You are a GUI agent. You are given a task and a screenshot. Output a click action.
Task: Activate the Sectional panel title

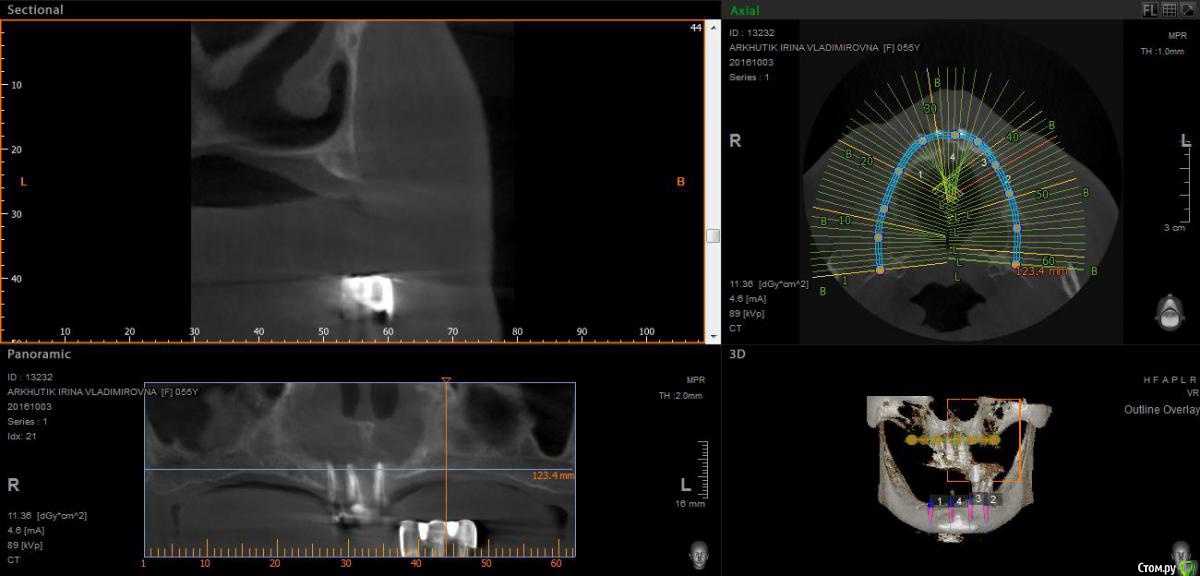point(35,10)
